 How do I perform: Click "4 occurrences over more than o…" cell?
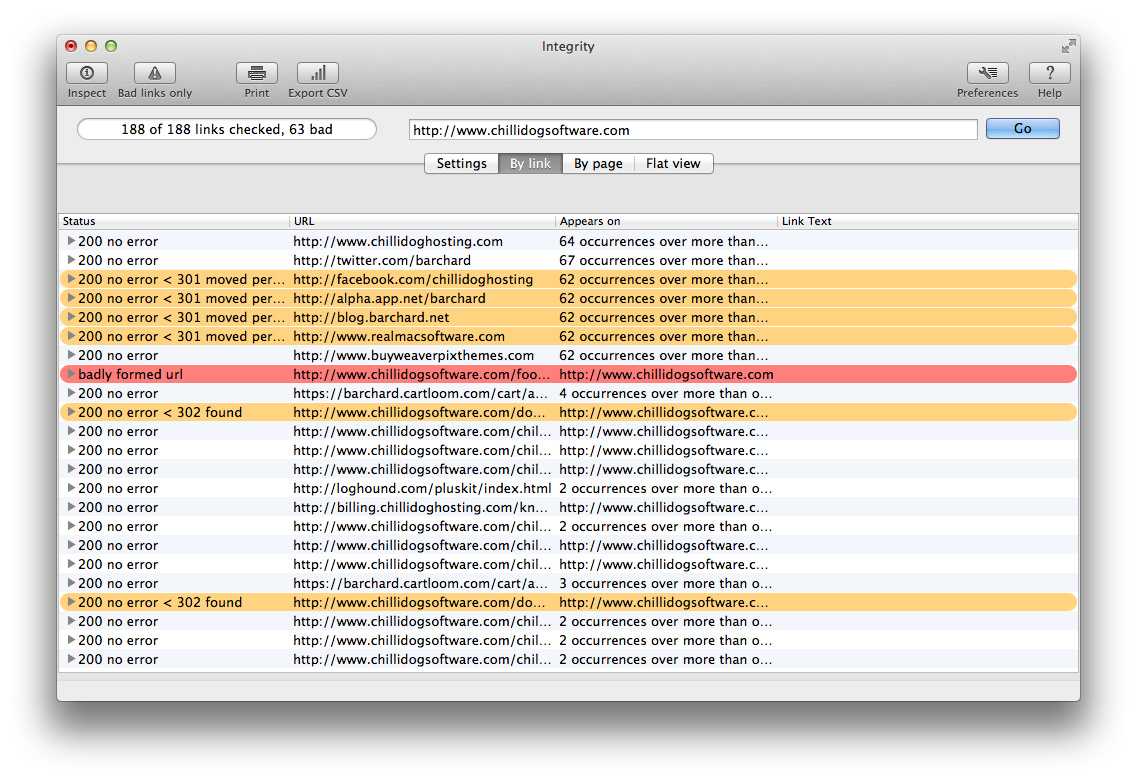666,394
